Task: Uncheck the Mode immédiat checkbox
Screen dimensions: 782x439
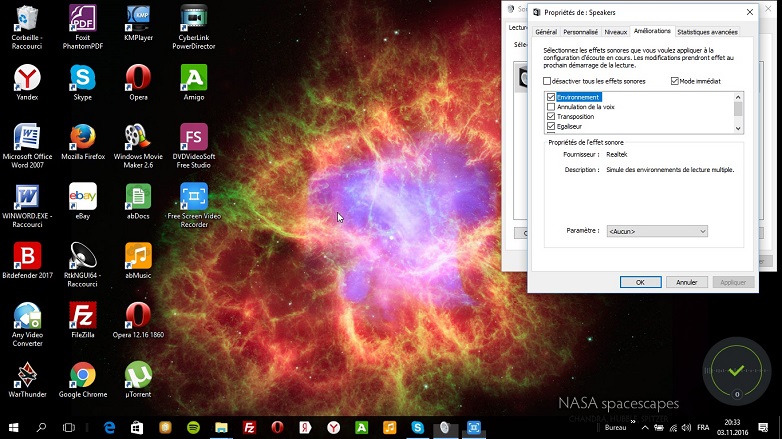Action: [x=675, y=81]
